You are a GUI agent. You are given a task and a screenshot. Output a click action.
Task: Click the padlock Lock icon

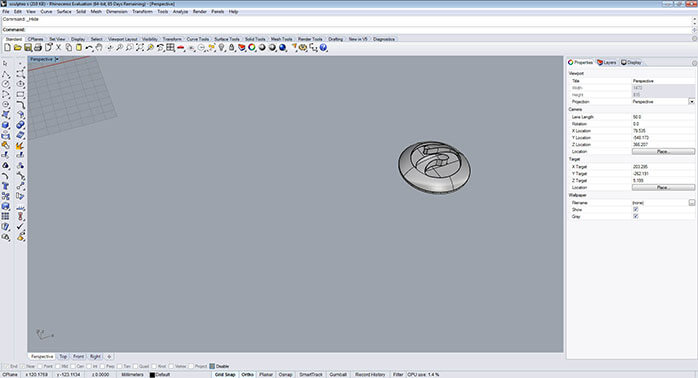click(231, 48)
